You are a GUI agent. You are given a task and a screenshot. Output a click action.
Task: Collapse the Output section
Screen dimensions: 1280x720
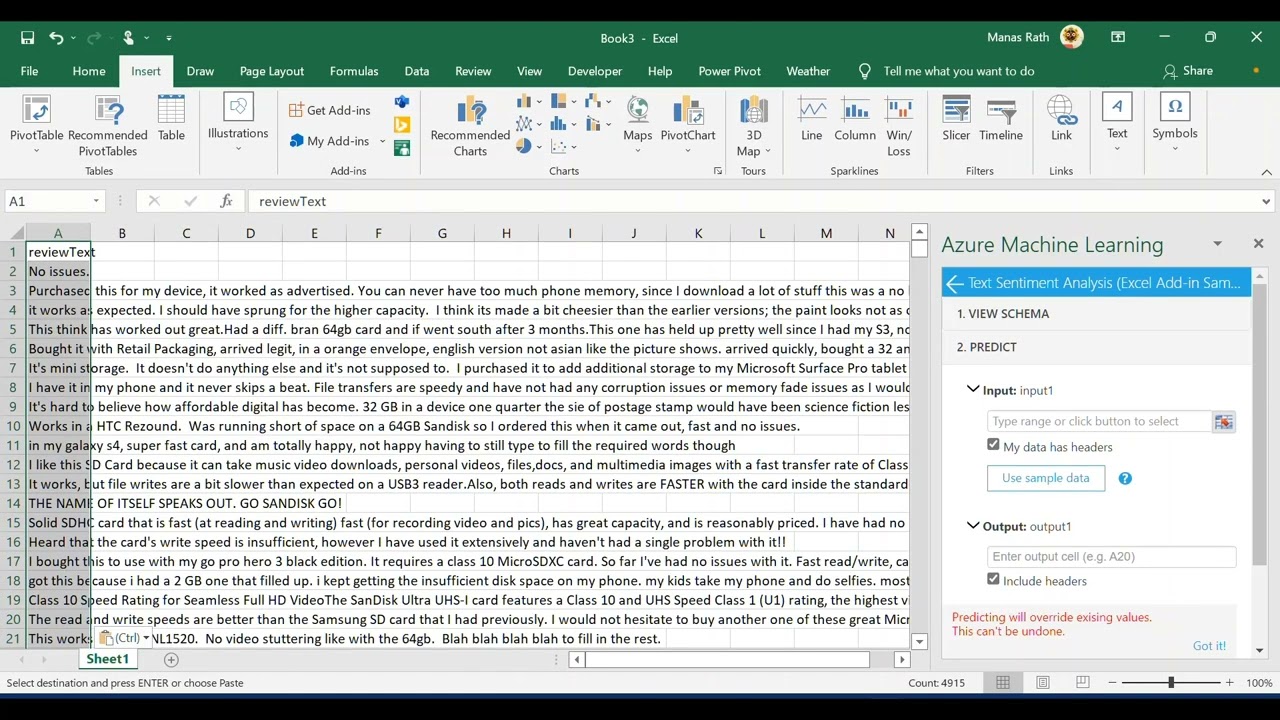[973, 525]
